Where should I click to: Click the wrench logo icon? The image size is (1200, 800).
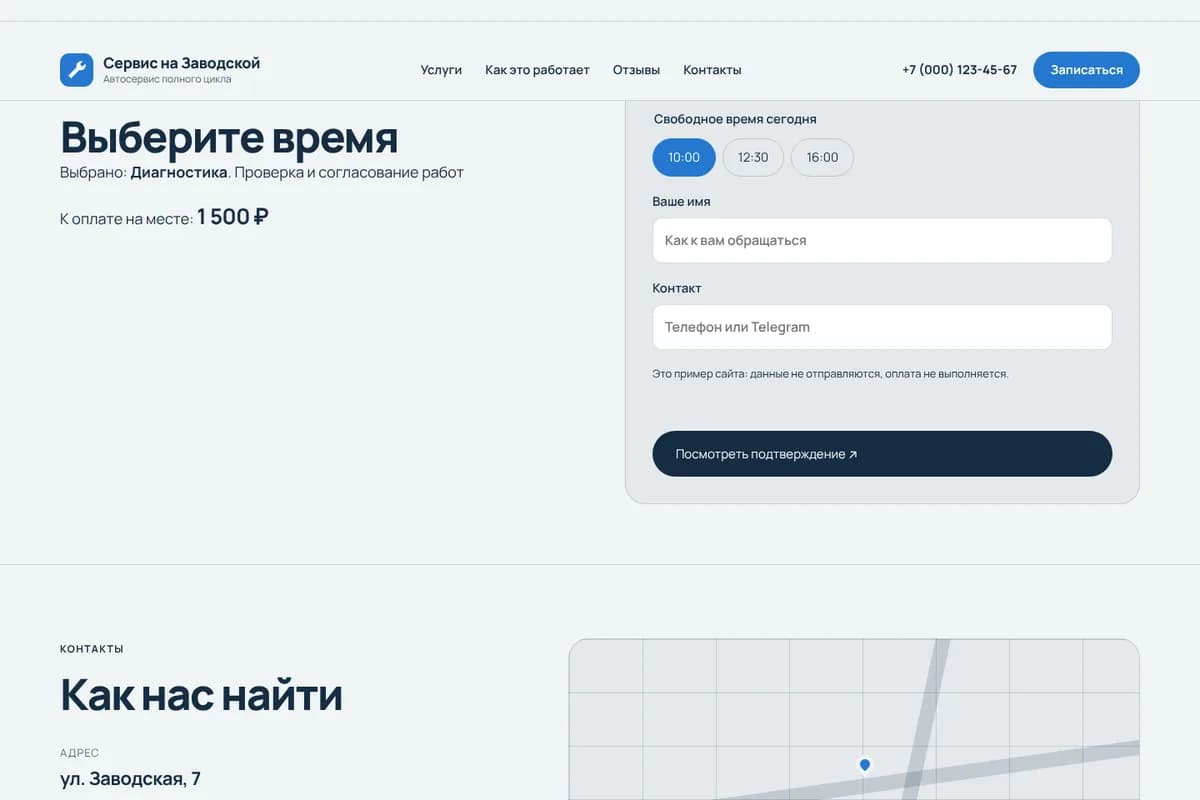click(x=77, y=70)
